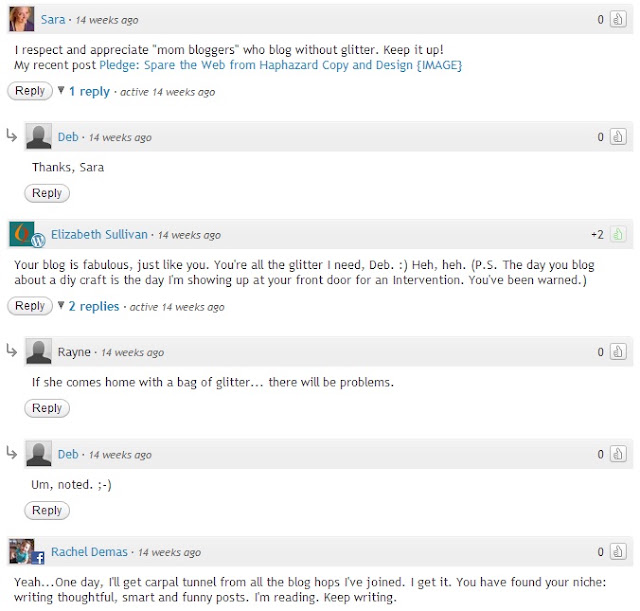Click the Facebook badge on Rachel's avatar

coord(38,558)
